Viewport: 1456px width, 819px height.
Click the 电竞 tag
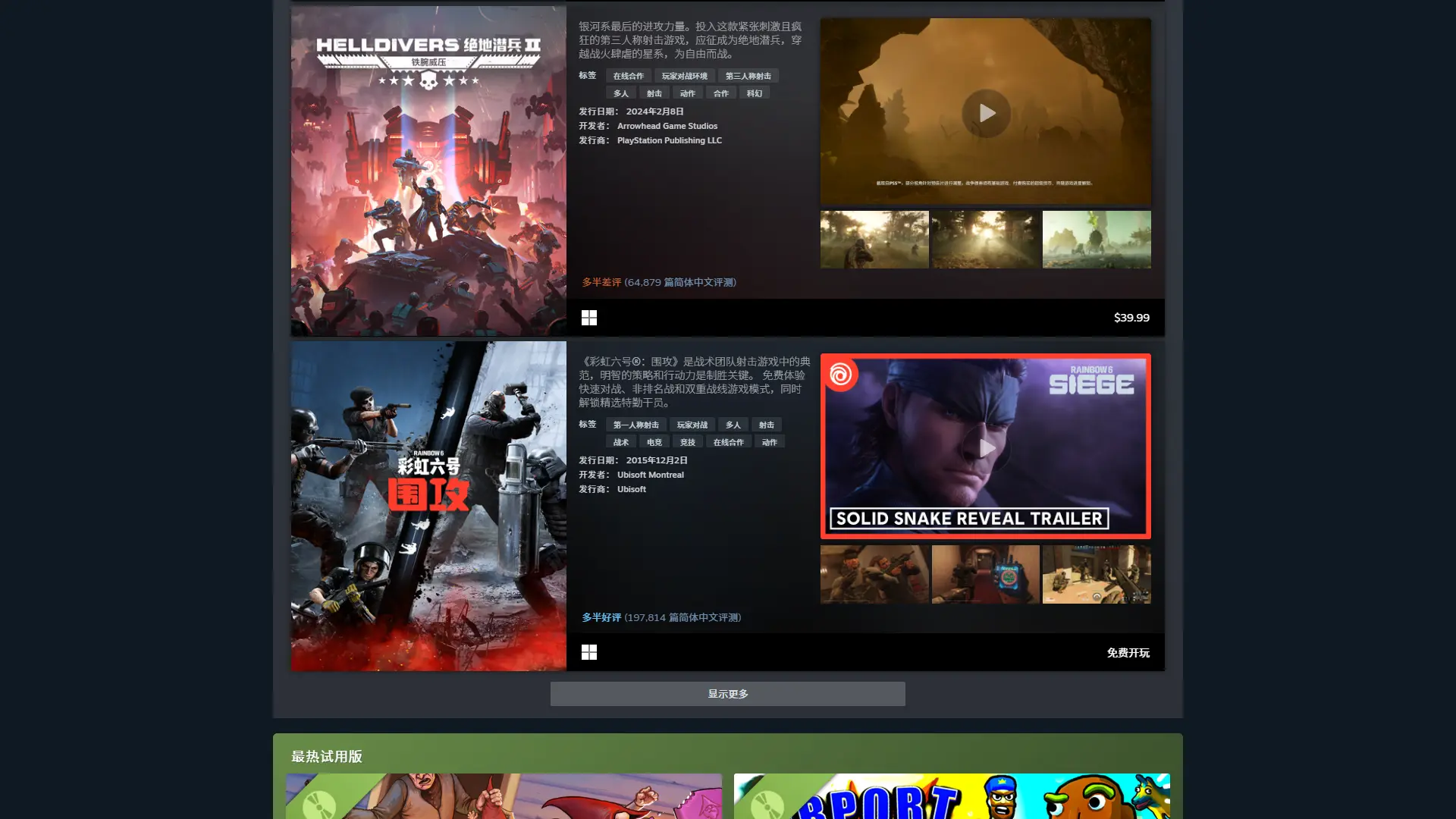coord(654,442)
